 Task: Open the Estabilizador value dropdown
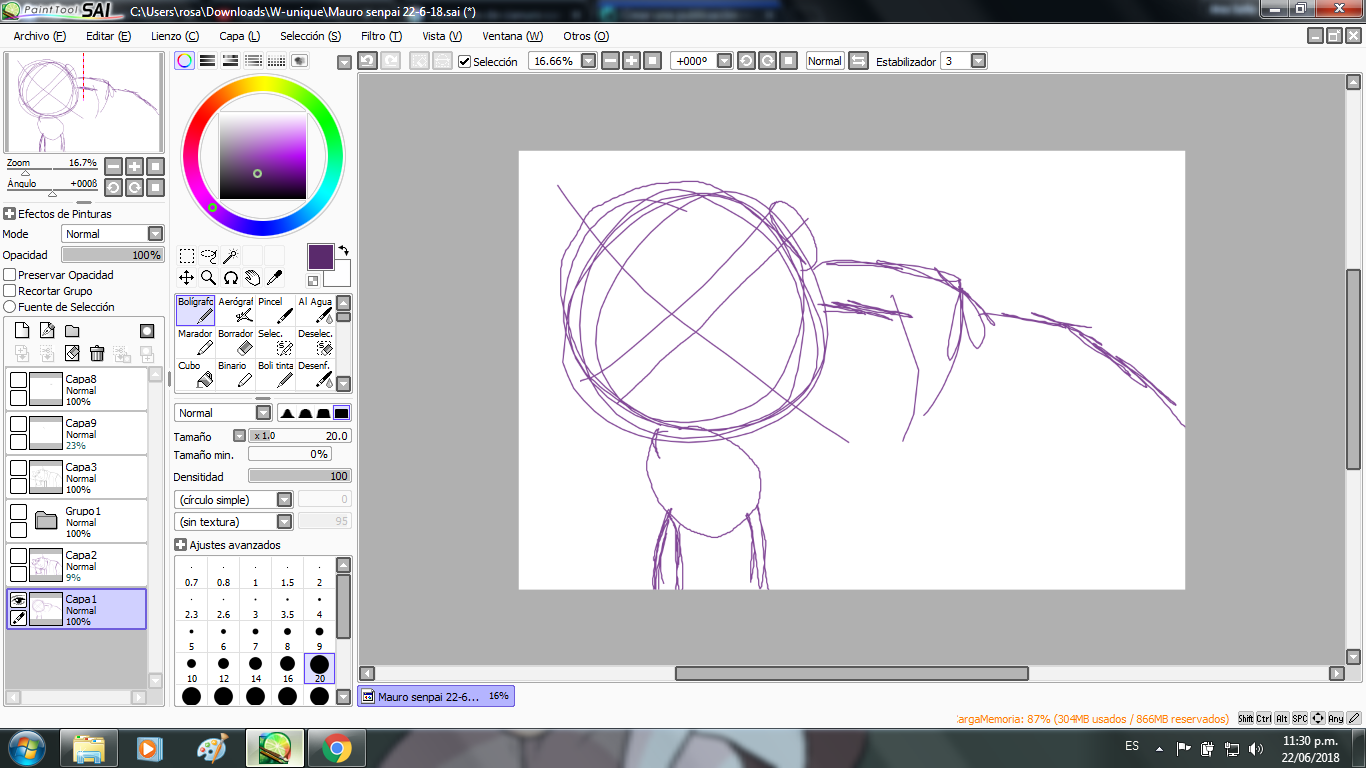(978, 61)
